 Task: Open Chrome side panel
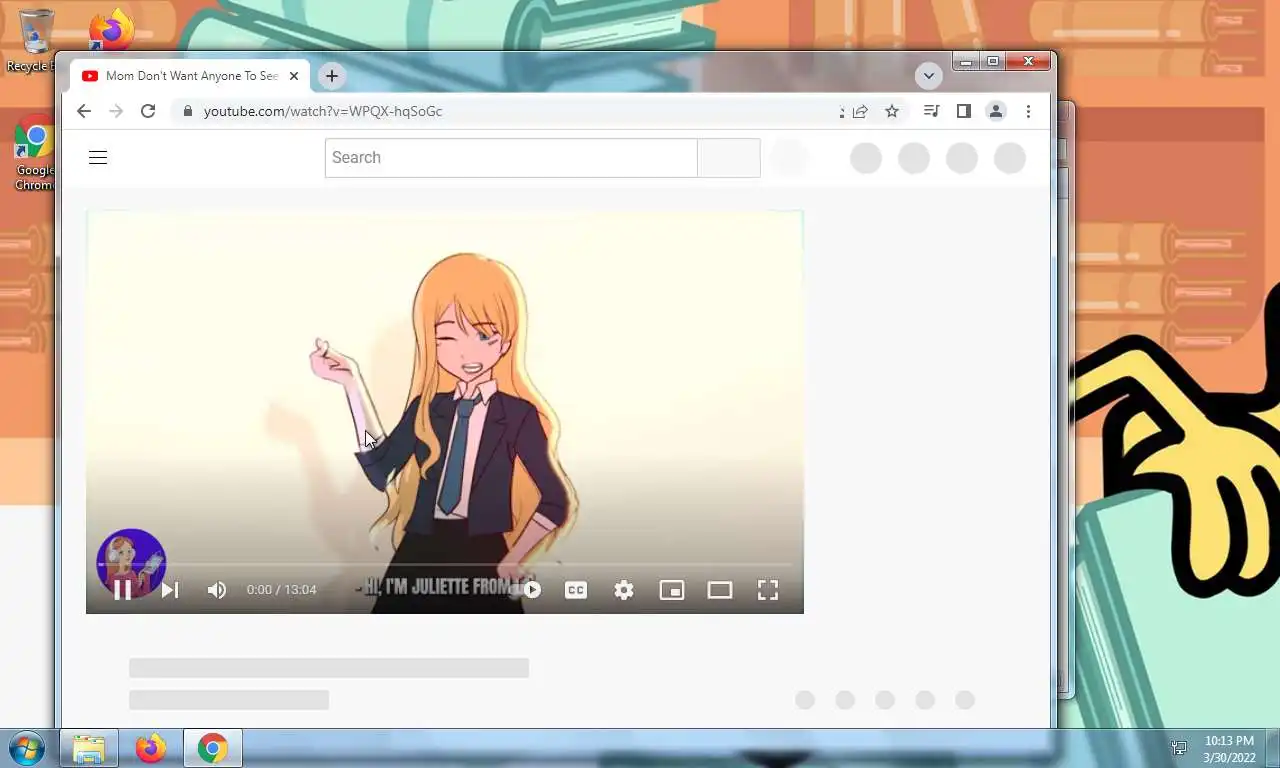964,111
